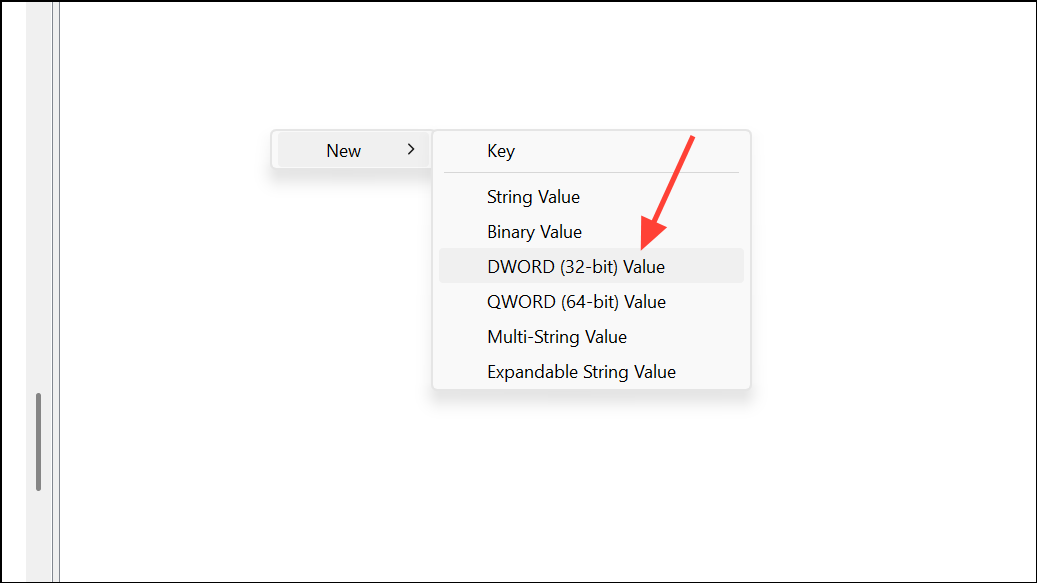1037x583 pixels.
Task: Open the New context menu item
Action: pyautogui.click(x=353, y=150)
